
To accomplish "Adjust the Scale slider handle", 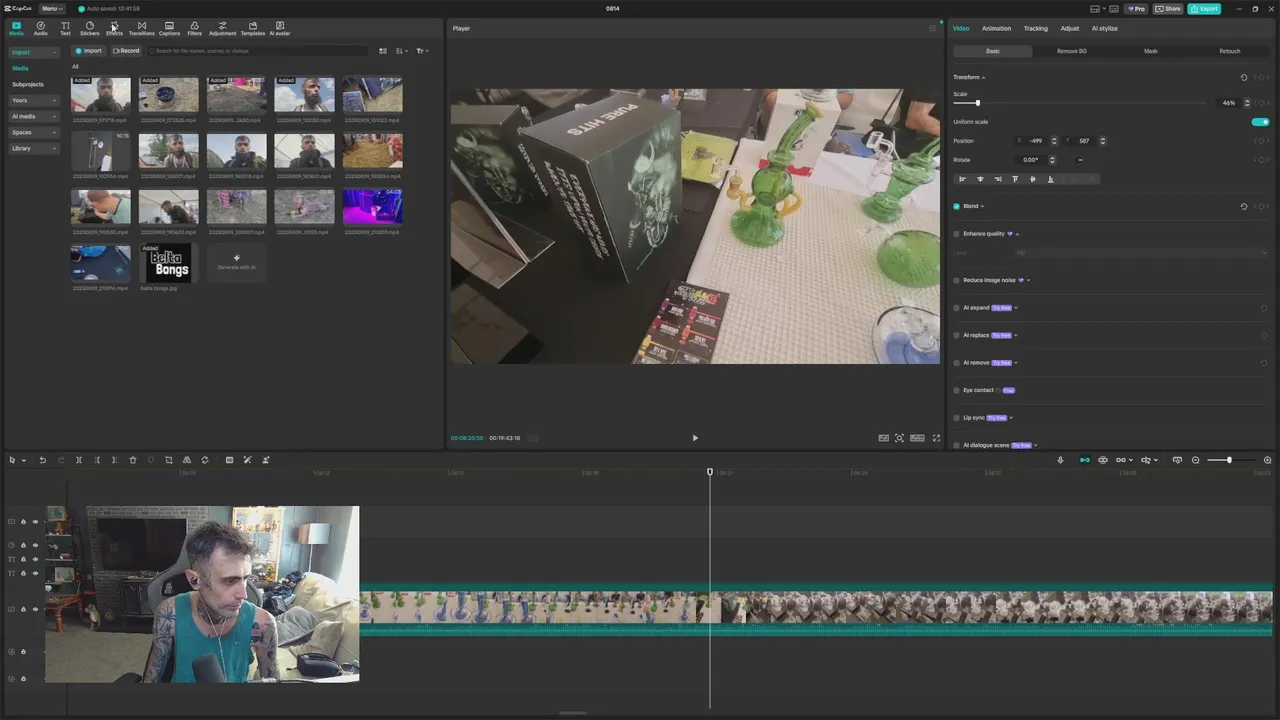I will (977, 103).
